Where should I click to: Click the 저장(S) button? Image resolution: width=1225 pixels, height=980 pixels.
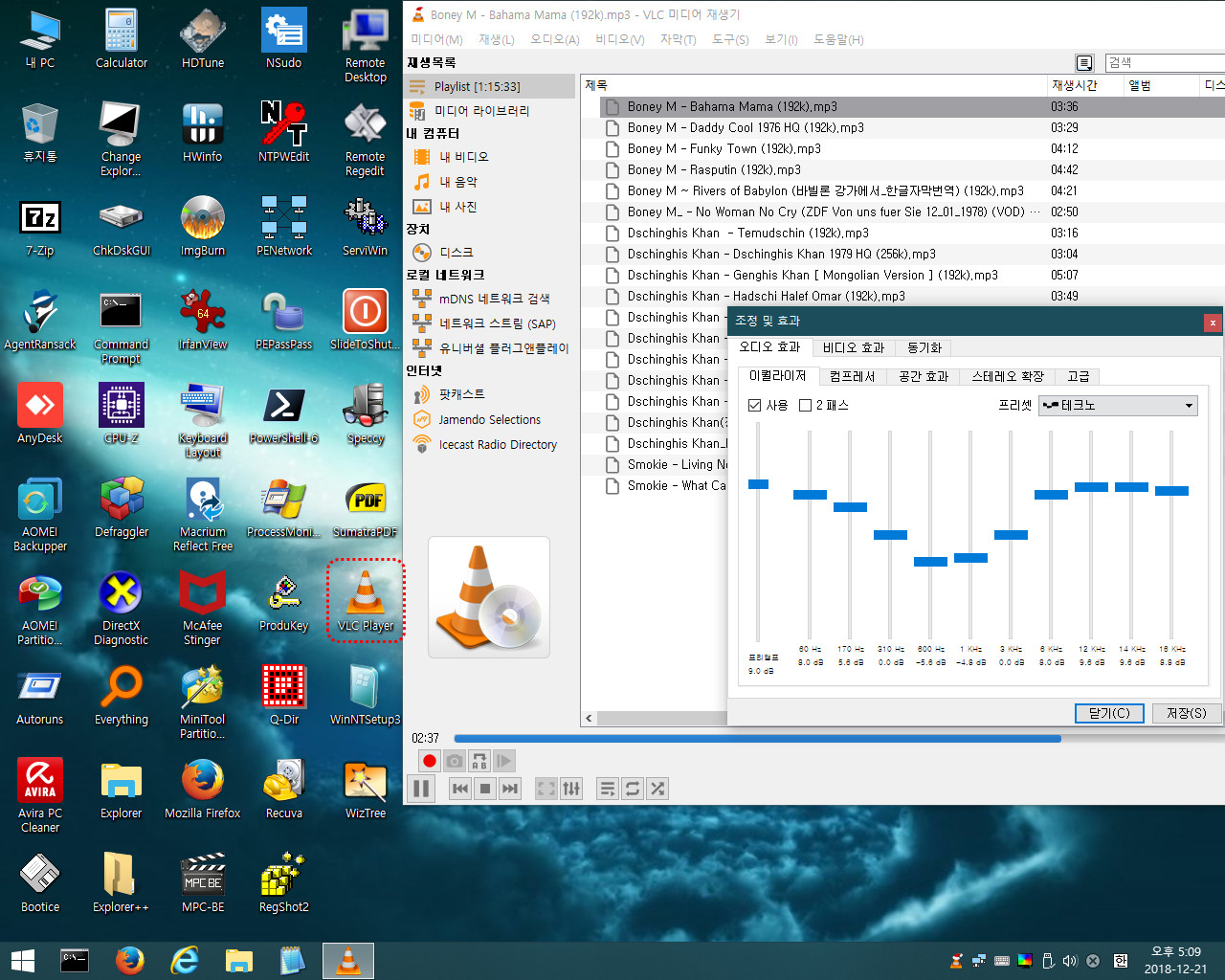pos(1187,713)
